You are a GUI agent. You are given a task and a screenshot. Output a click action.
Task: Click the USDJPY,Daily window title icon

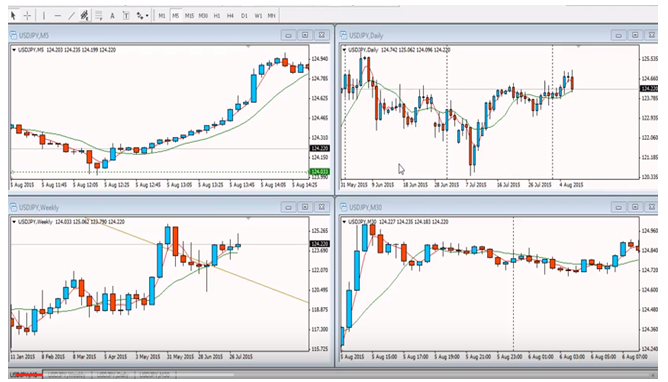click(x=344, y=35)
